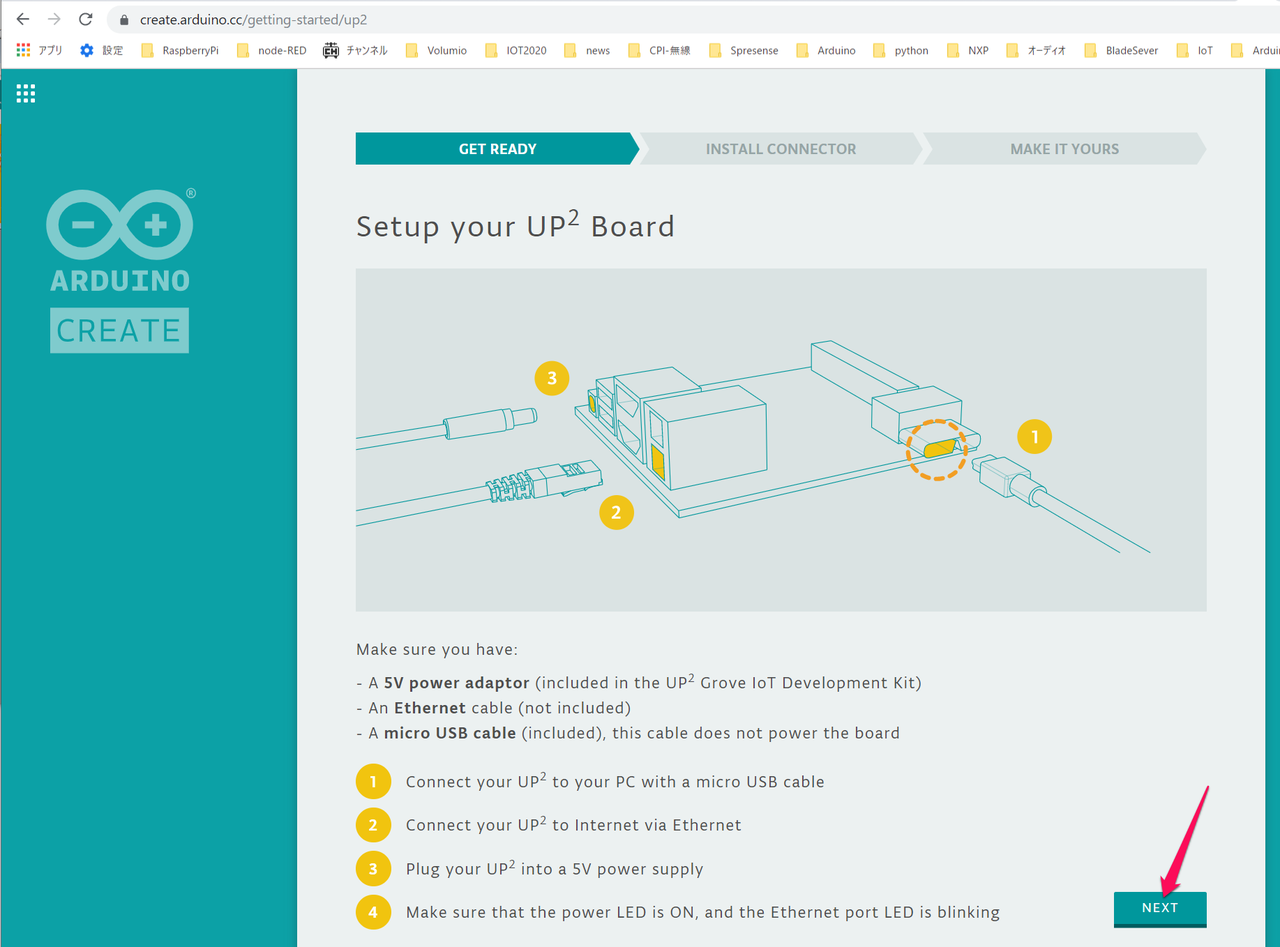Open the IoT bookmark folder
The width and height of the screenshot is (1280, 947).
click(1194, 50)
